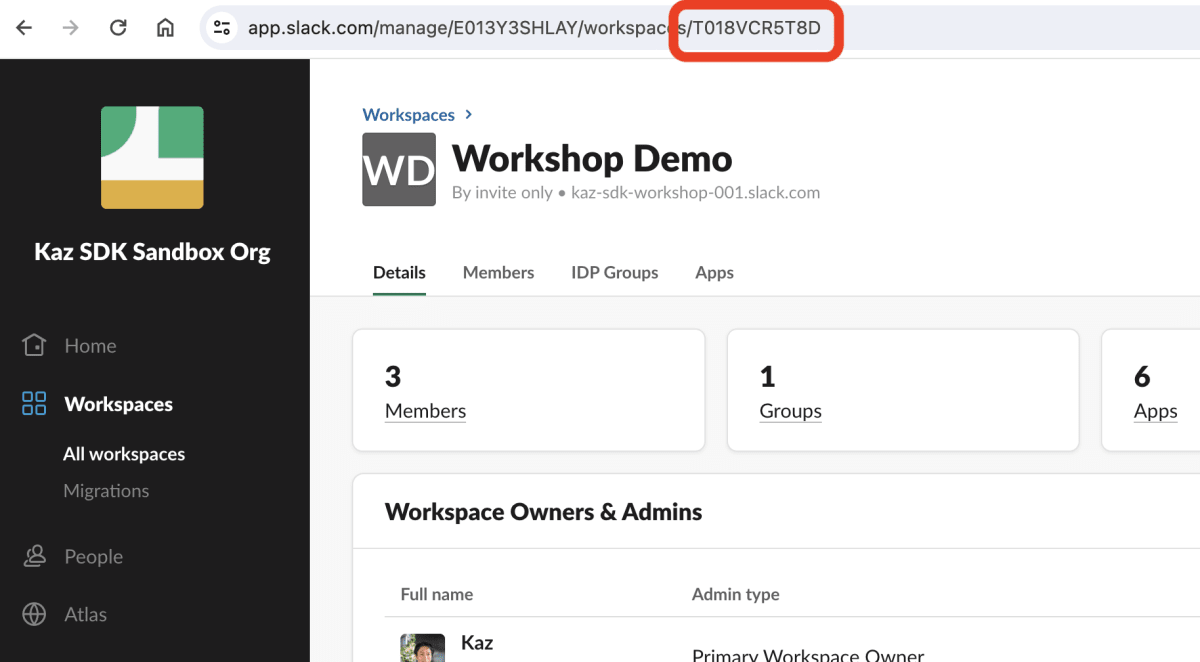
Task: Go to browser home page icon
Action: (x=166, y=28)
